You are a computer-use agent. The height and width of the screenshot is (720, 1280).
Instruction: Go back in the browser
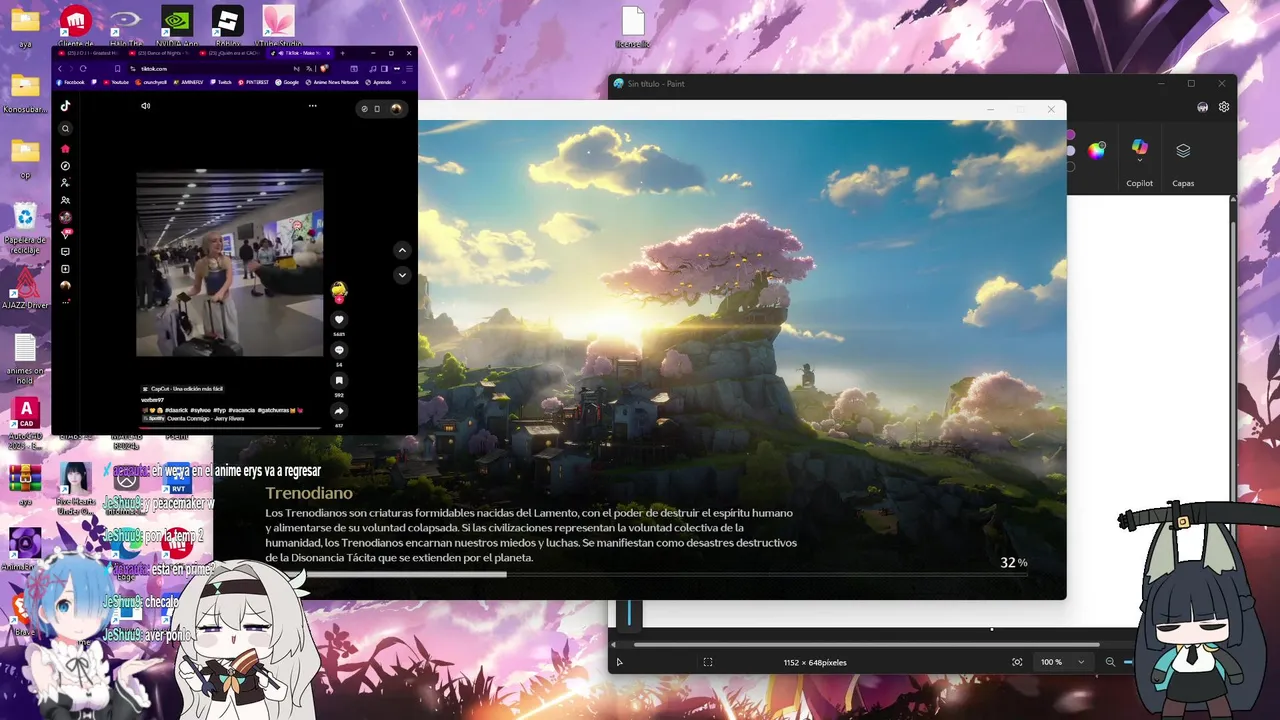point(59,69)
